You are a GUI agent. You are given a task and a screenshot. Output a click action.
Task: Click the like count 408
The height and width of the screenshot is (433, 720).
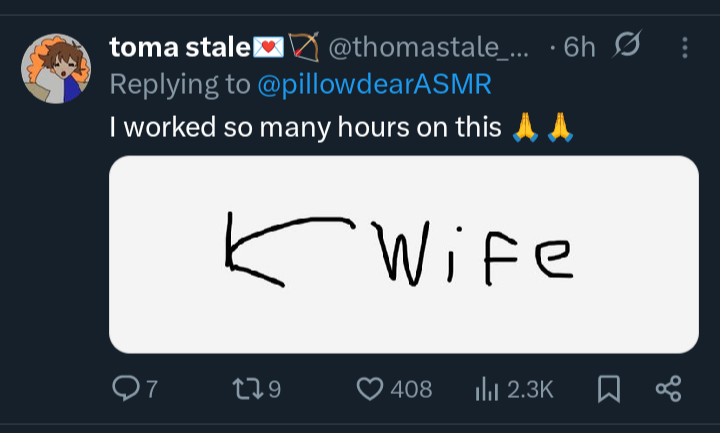411,389
